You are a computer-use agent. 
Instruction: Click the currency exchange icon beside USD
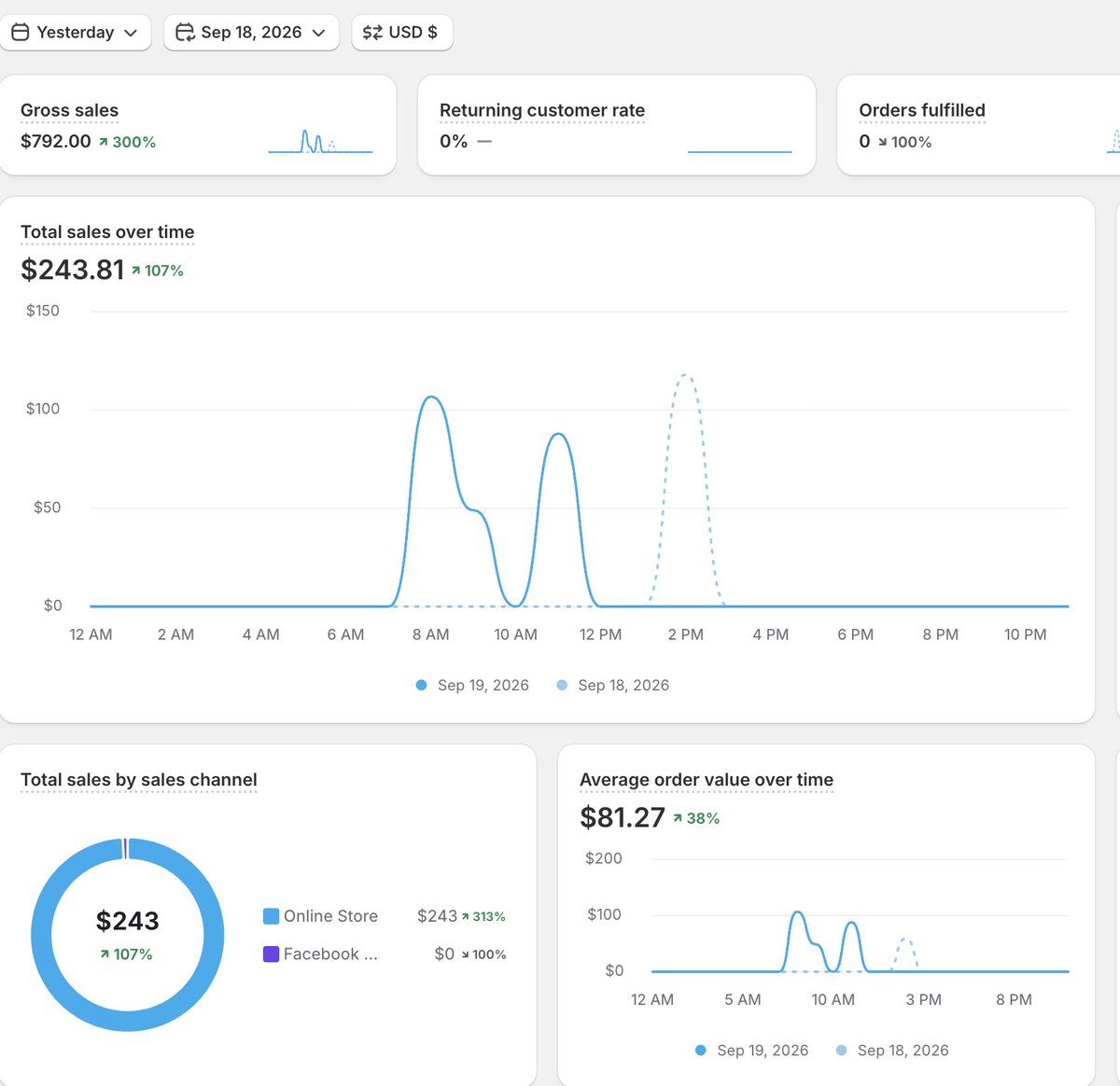(x=372, y=33)
